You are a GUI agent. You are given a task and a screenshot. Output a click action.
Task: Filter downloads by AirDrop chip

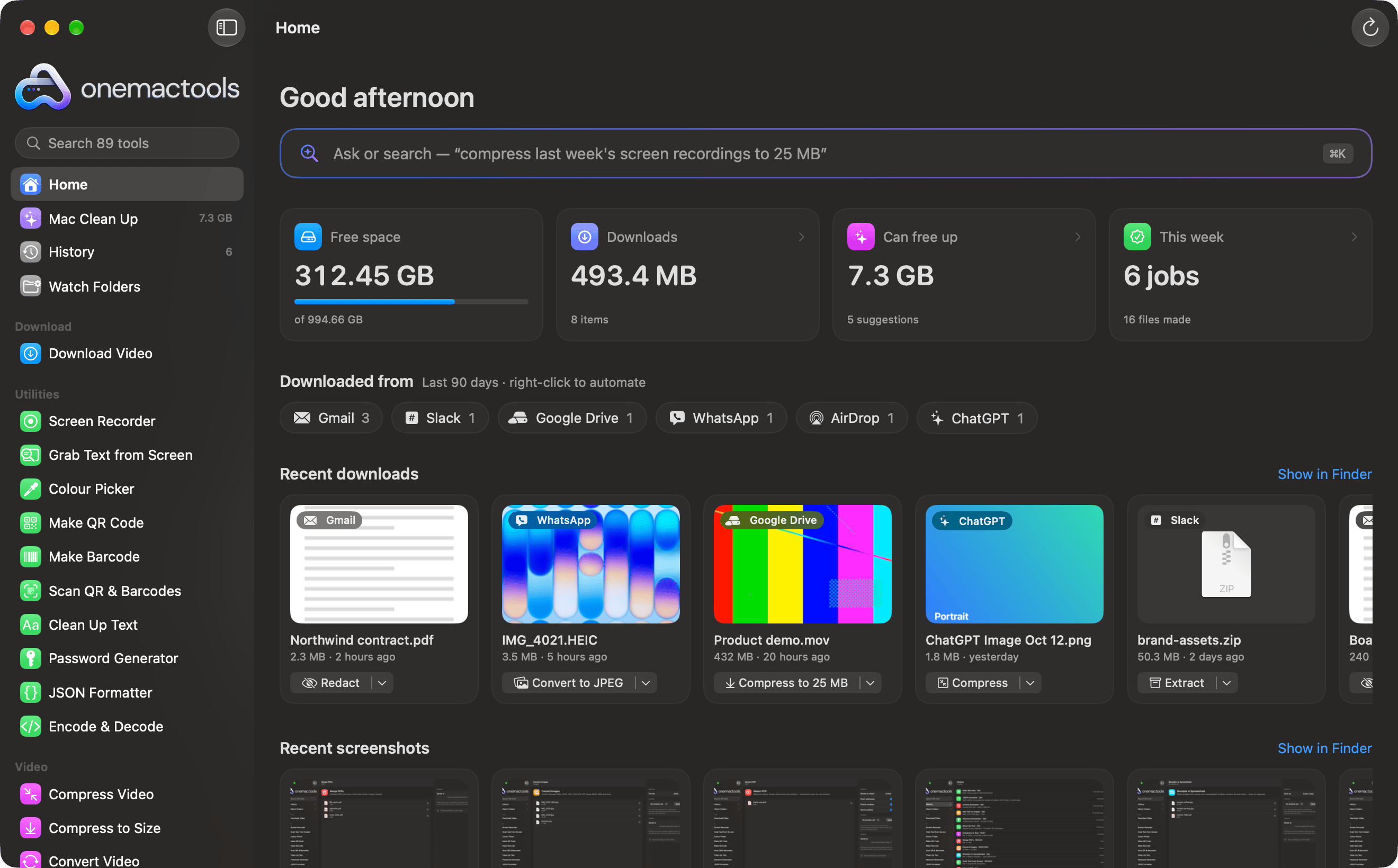tap(852, 418)
